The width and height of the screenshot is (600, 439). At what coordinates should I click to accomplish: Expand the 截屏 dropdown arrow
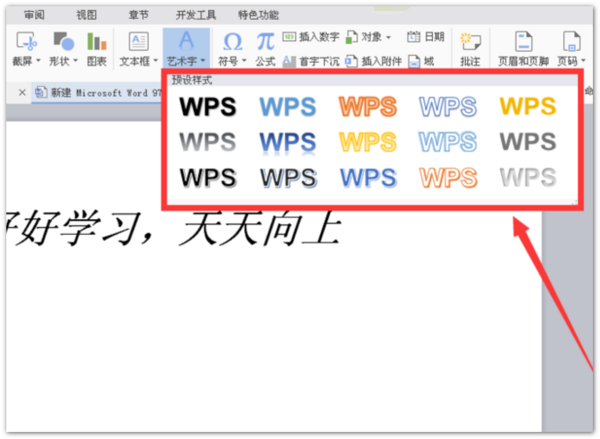[38, 60]
